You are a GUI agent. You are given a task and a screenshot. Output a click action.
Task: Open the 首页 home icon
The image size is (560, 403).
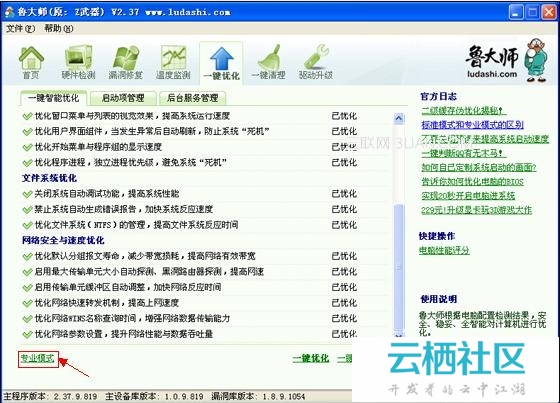pos(31,63)
